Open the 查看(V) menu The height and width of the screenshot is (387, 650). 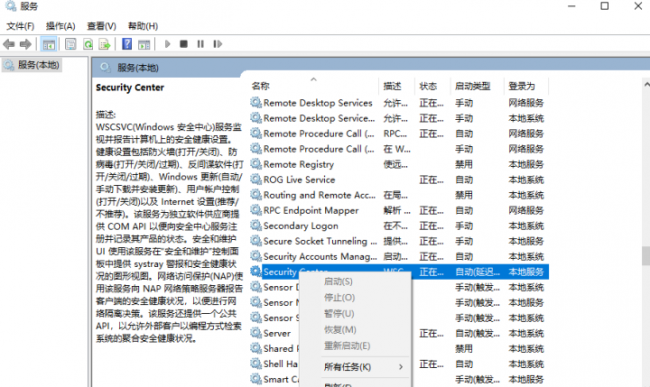(x=102, y=26)
